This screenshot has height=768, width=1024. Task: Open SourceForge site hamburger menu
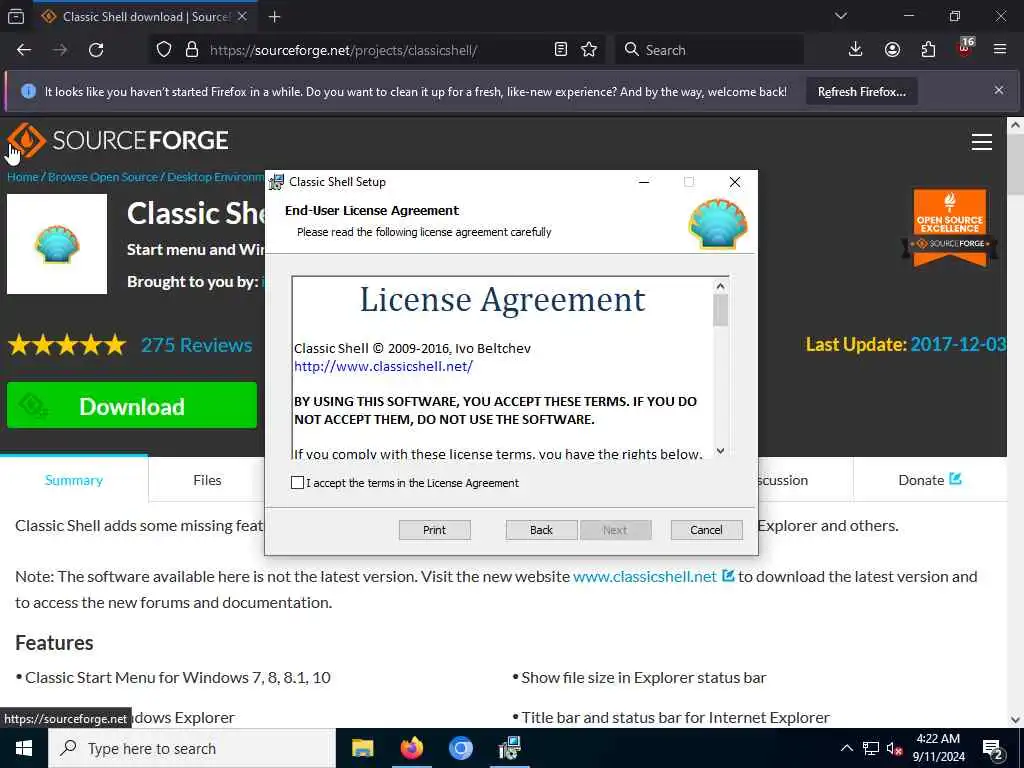pyautogui.click(x=982, y=142)
